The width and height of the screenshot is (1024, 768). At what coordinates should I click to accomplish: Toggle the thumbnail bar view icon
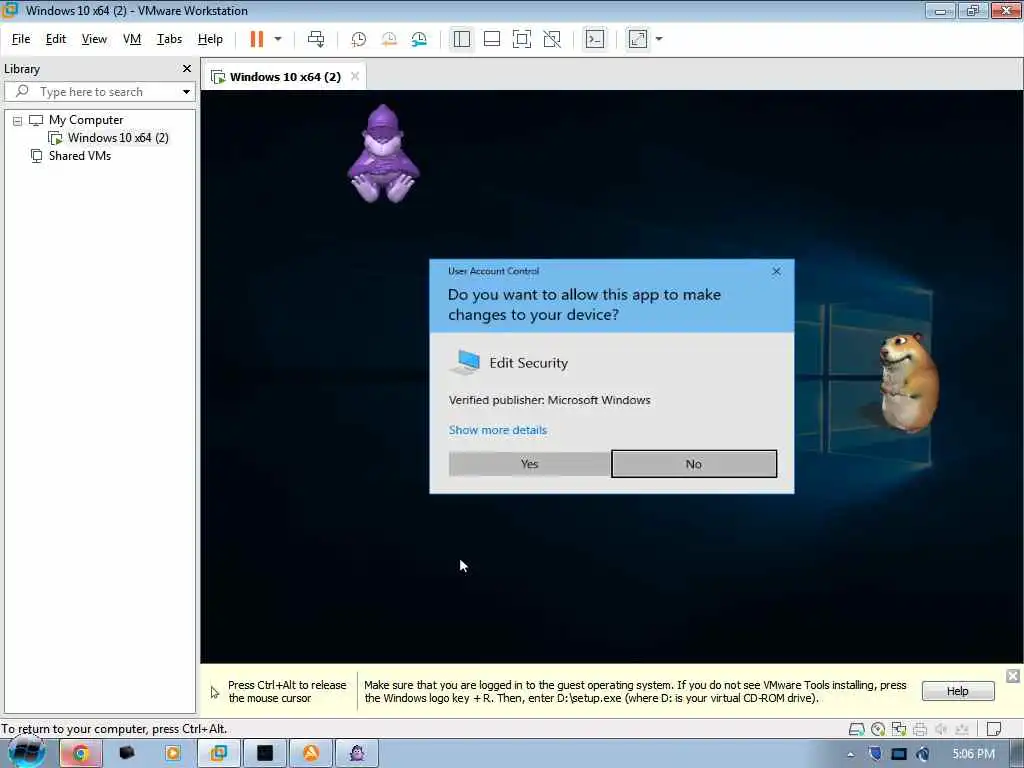[492, 39]
